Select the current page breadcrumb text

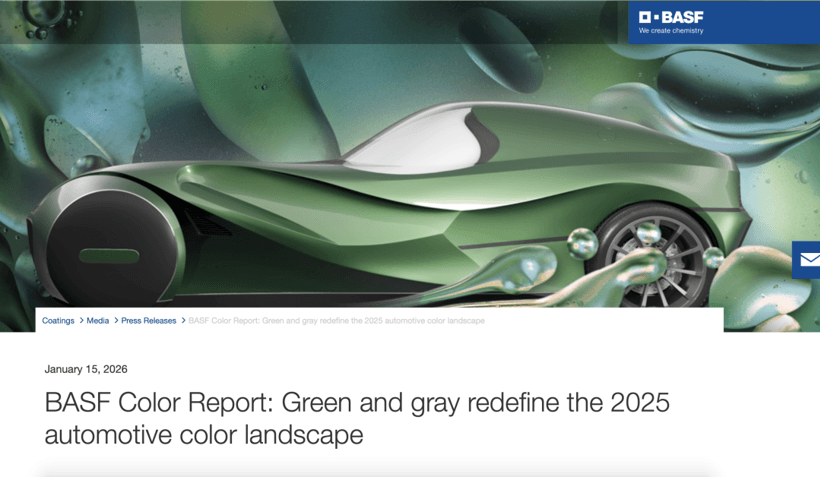tap(336, 321)
